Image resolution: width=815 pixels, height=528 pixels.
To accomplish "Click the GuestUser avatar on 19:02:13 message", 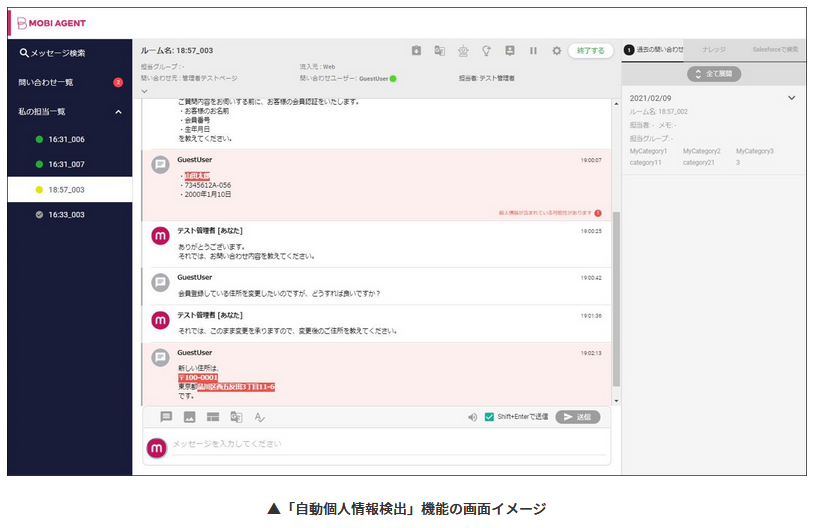I will pyautogui.click(x=161, y=358).
